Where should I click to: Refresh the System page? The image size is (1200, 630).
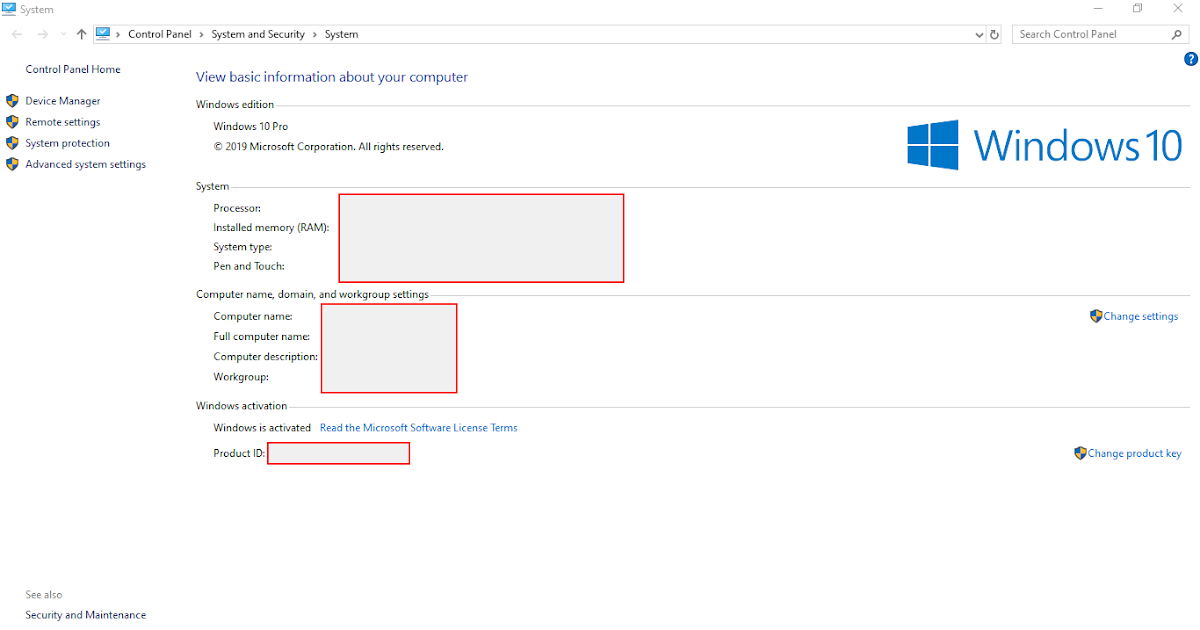point(994,34)
